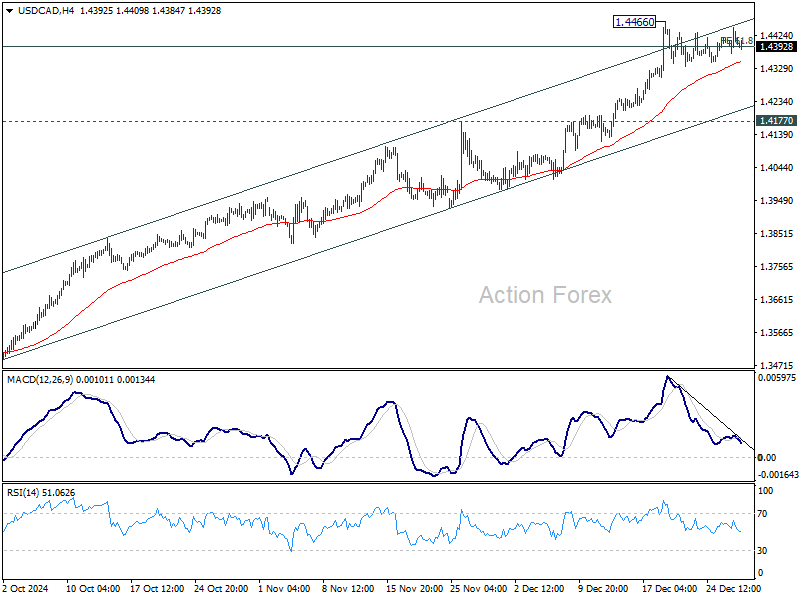Image resolution: width=800 pixels, height=600 pixels.
Task: Click the 1.36615 price axis label
Action: pos(777,299)
